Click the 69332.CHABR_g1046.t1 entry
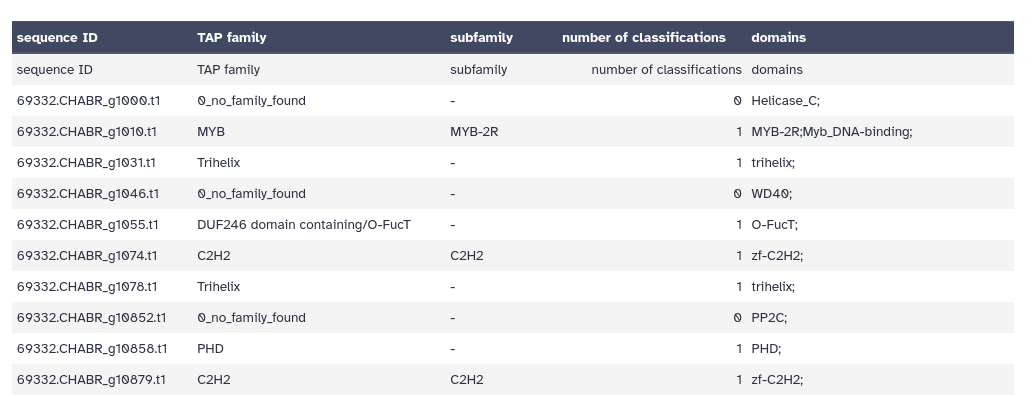1034x397 pixels. point(88,194)
